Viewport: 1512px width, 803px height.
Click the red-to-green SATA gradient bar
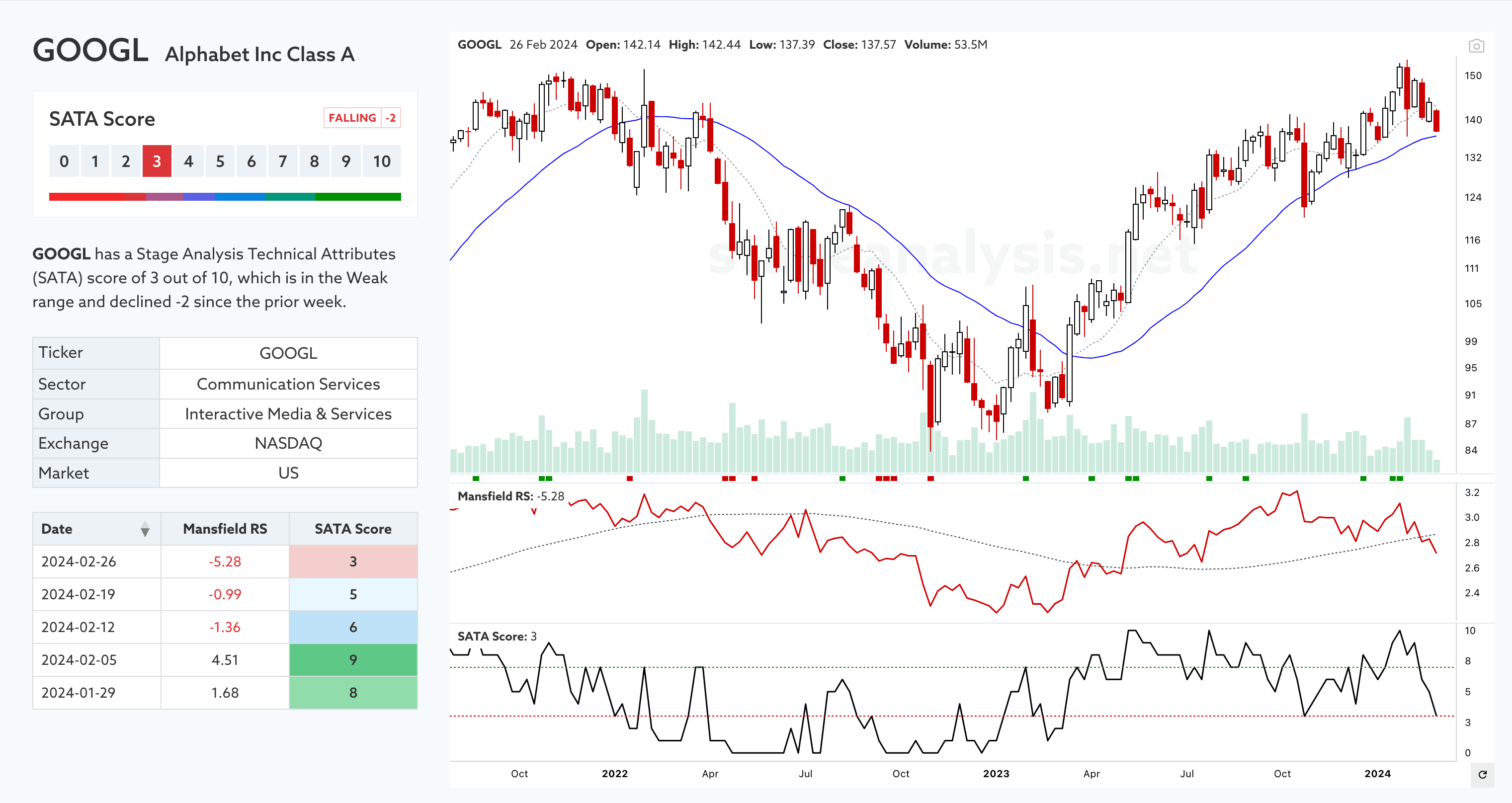(225, 197)
